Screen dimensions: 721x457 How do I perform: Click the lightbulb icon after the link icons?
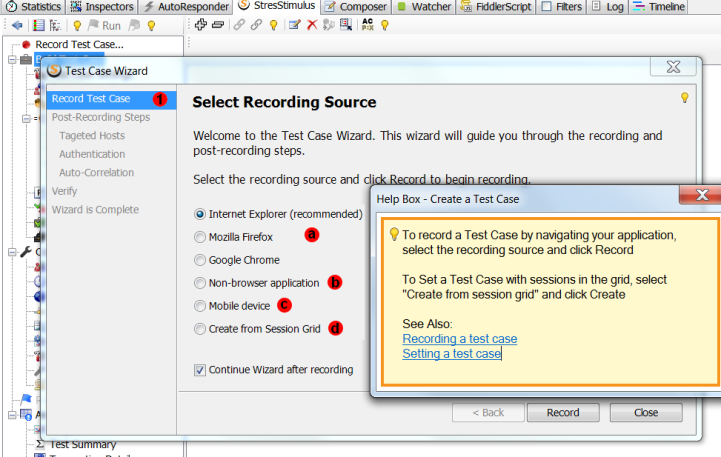click(x=274, y=25)
